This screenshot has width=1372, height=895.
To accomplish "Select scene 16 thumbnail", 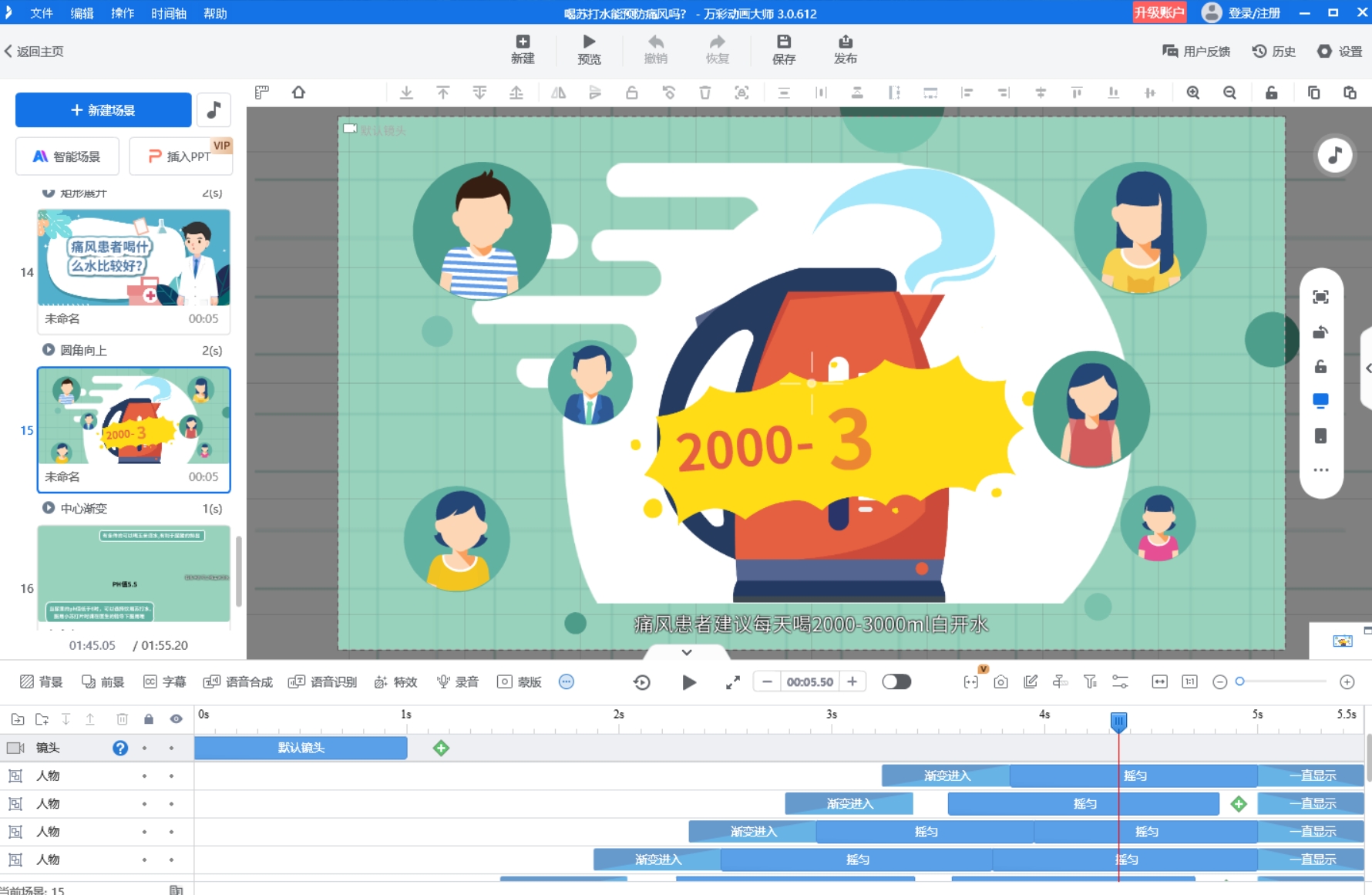I will pos(134,574).
